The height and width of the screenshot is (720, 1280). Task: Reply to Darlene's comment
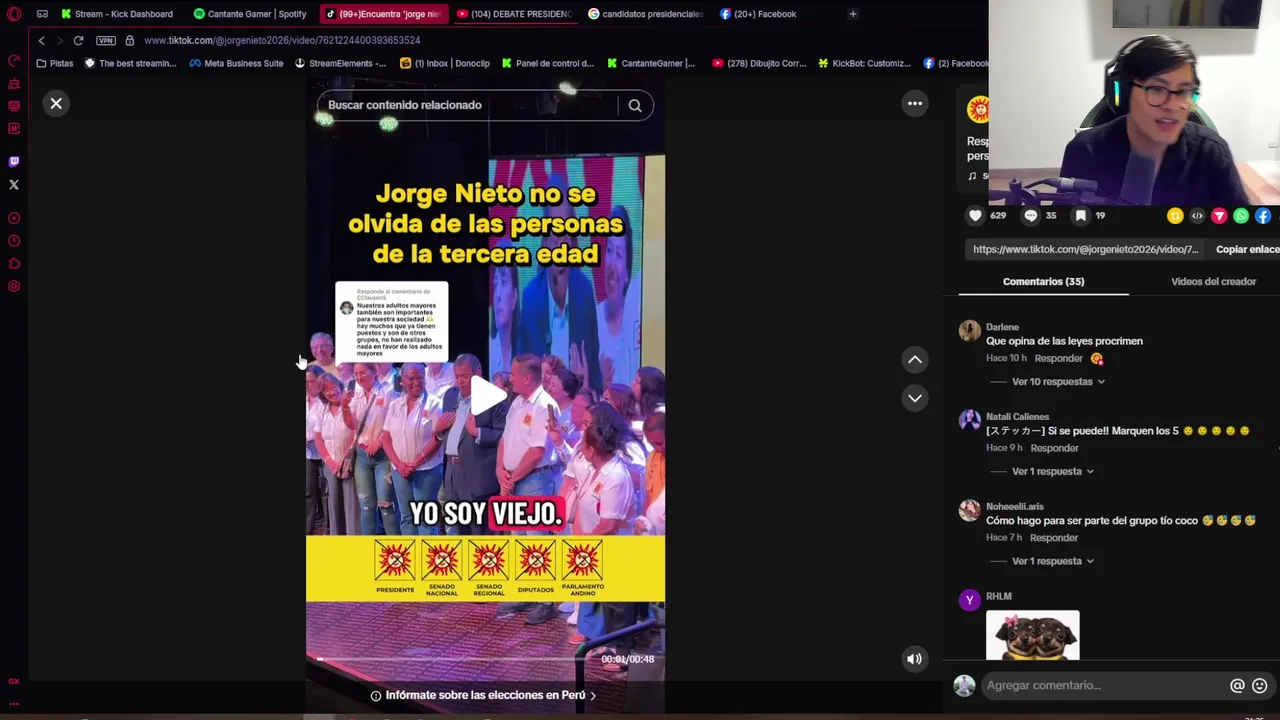pyautogui.click(x=1058, y=358)
